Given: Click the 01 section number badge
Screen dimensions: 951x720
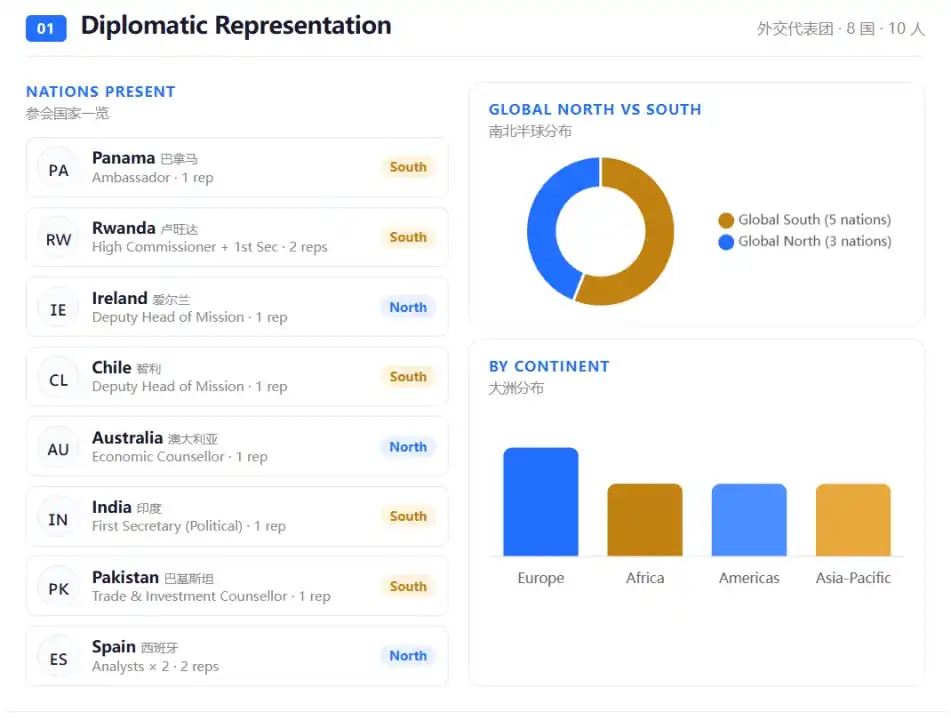Looking at the screenshot, I should pos(46,29).
